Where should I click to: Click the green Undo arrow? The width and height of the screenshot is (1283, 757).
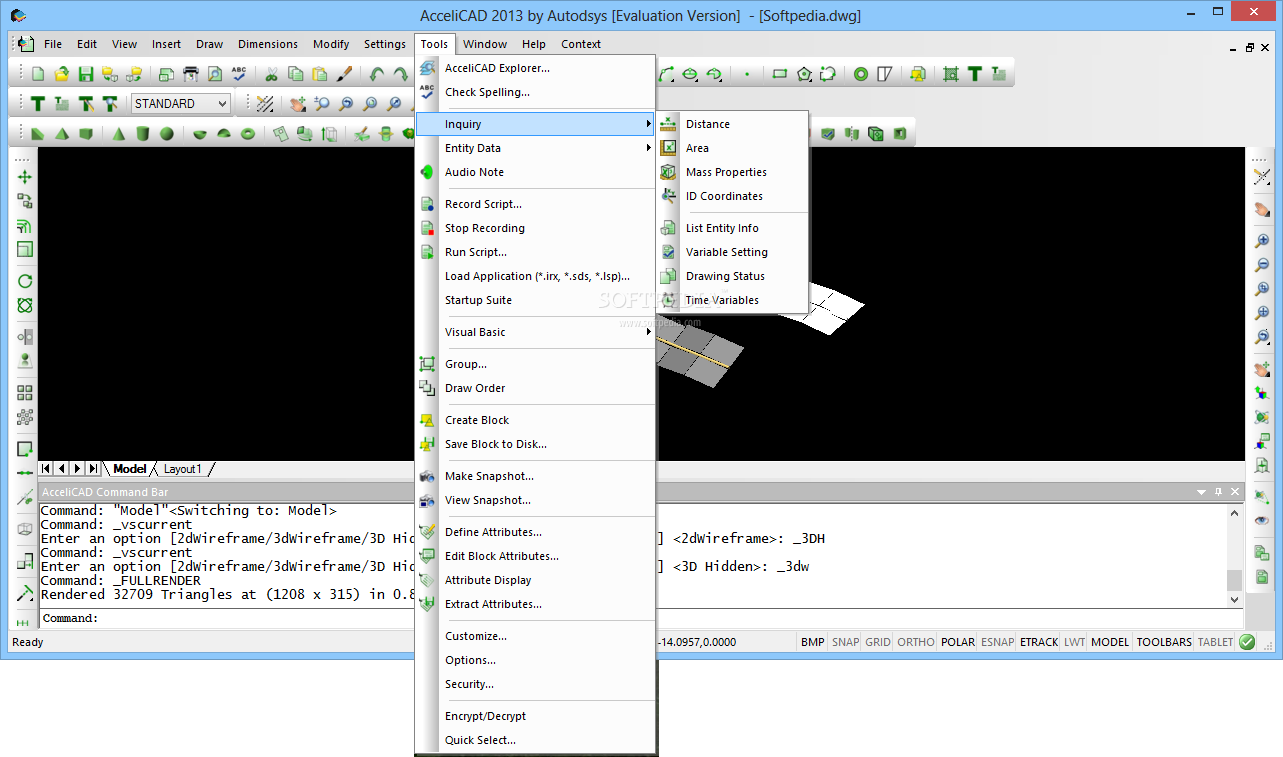click(376, 74)
